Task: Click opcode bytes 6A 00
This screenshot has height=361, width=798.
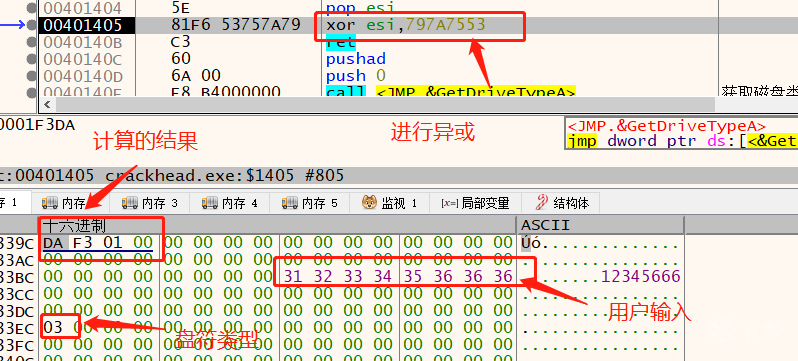Action: [196, 76]
